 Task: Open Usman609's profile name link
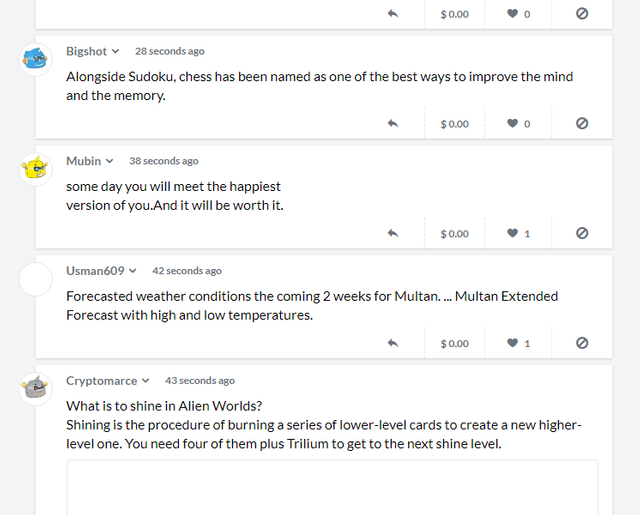coord(95,271)
